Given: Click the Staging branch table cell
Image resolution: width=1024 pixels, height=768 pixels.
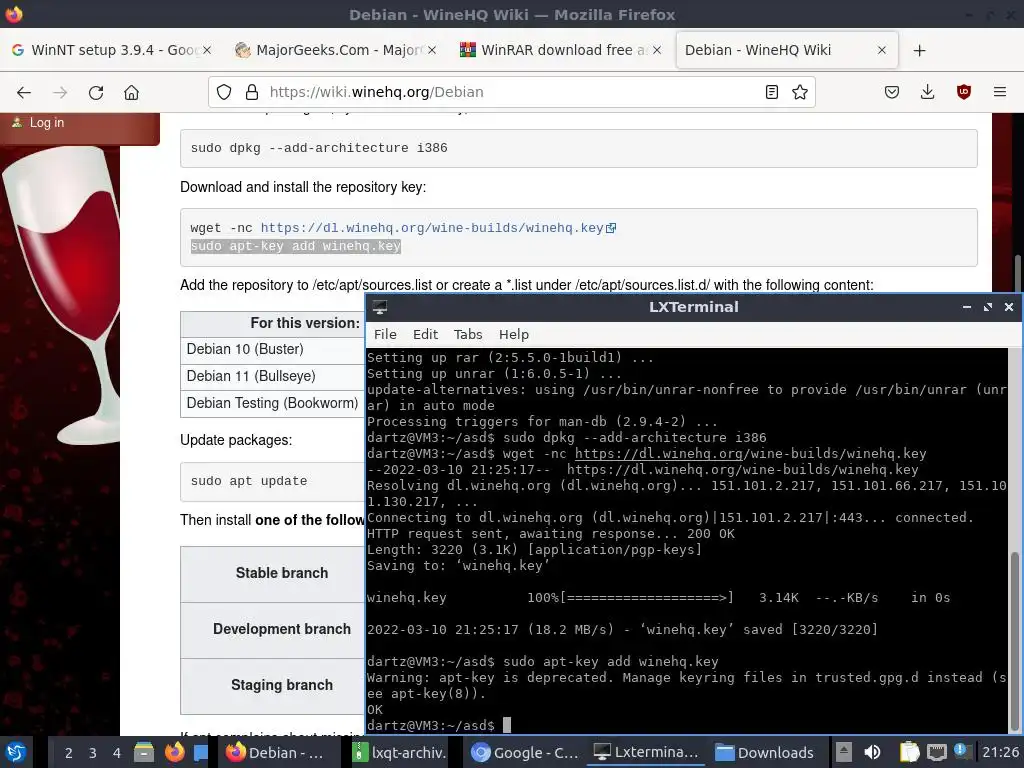Looking at the screenshot, I should 272,686.
